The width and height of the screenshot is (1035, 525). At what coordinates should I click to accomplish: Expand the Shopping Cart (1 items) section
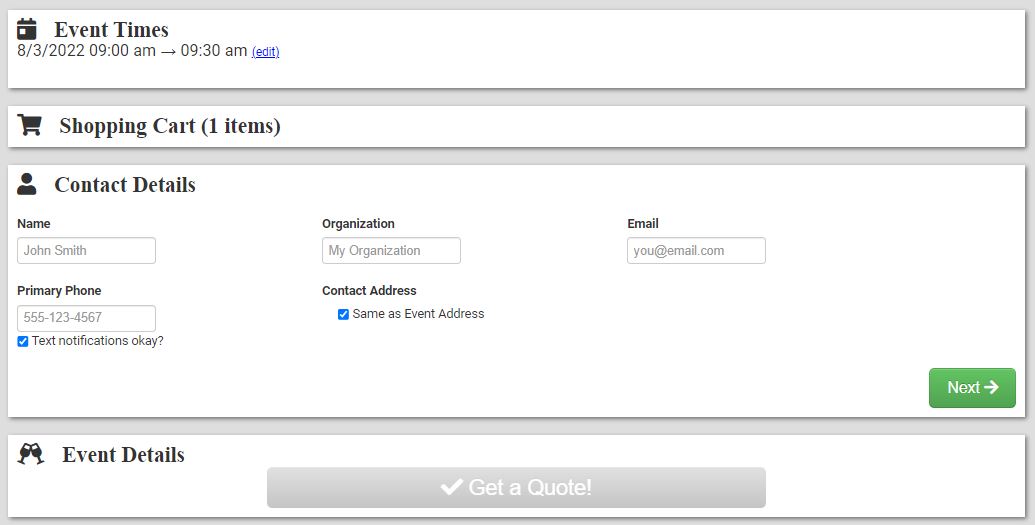pyautogui.click(x=169, y=126)
